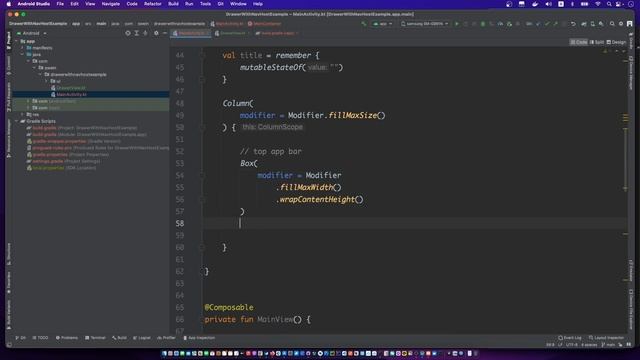
Task: Switch editor to Split view mode
Action: click(x=597, y=42)
